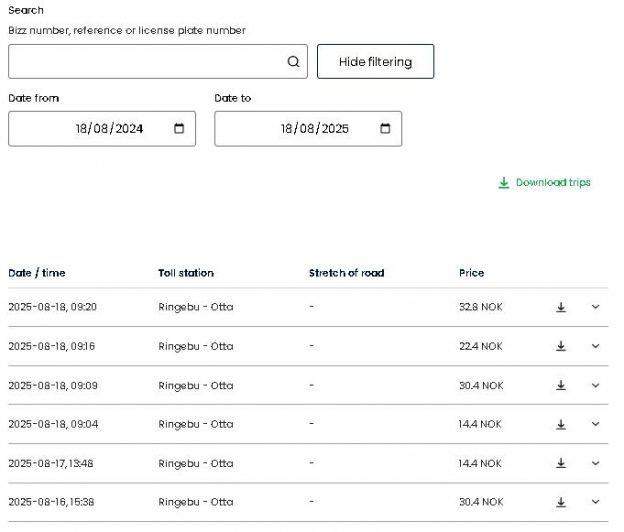Screen dimensions: 624x532
Task: Open the Date to calendar picker icon
Action: (x=385, y=129)
